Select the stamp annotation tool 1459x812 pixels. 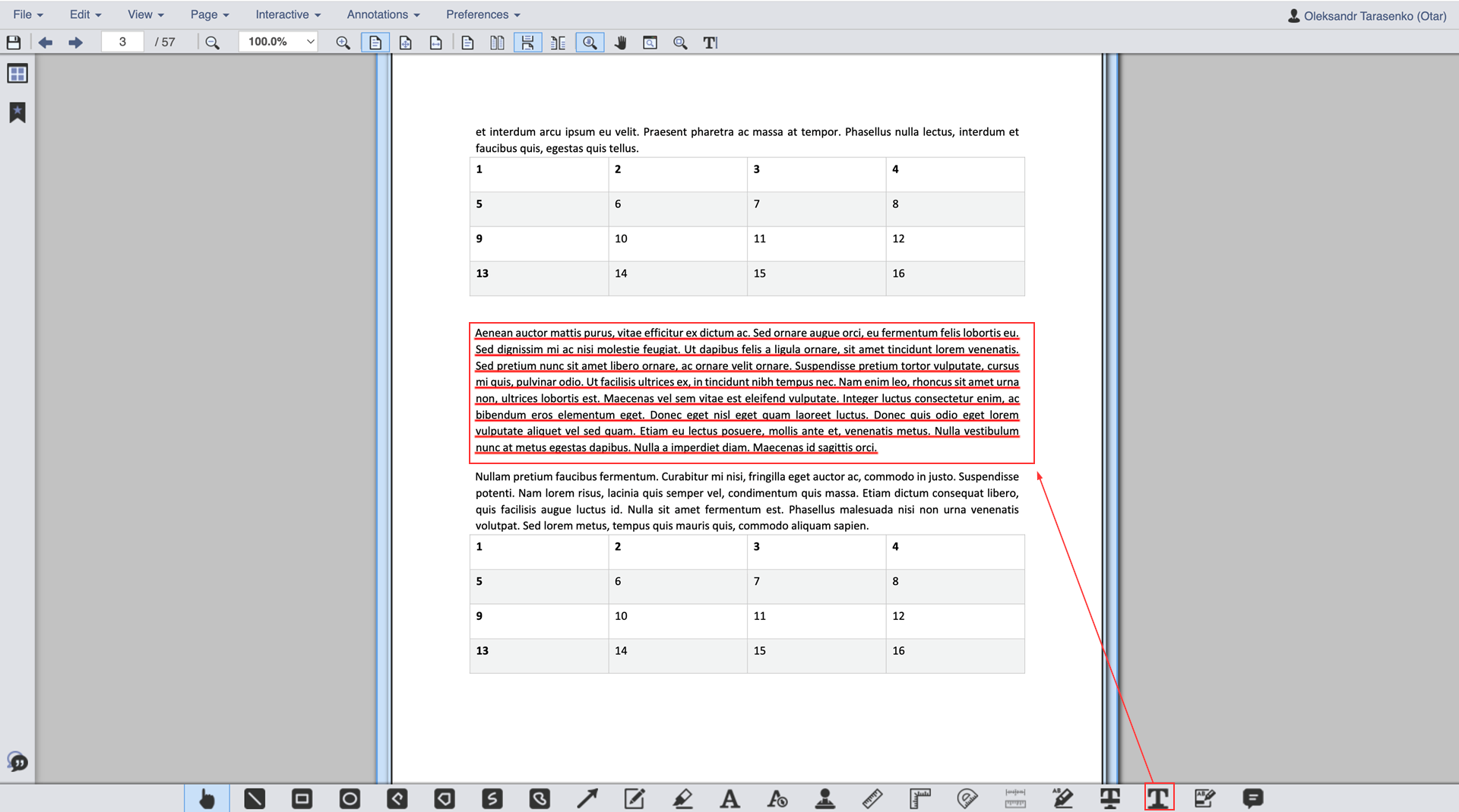pos(824,798)
